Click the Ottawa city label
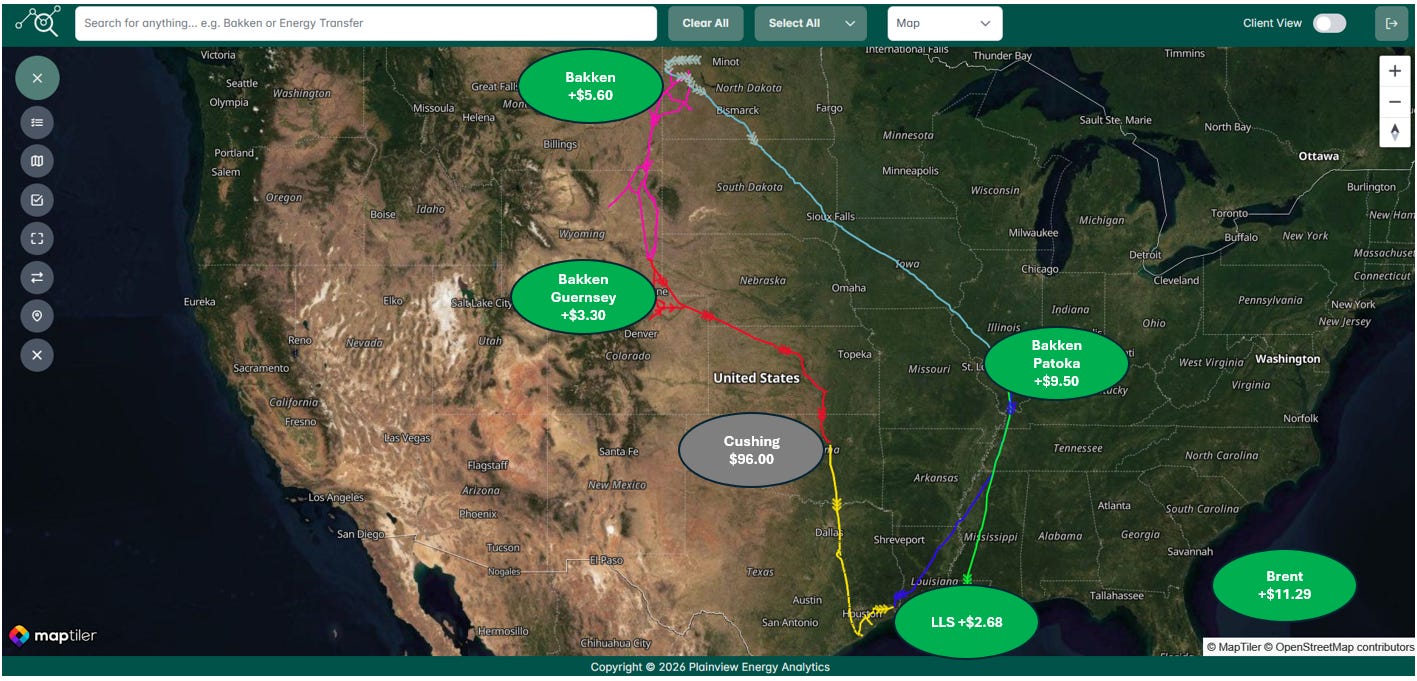The height and width of the screenshot is (681, 1417). 1318,156
